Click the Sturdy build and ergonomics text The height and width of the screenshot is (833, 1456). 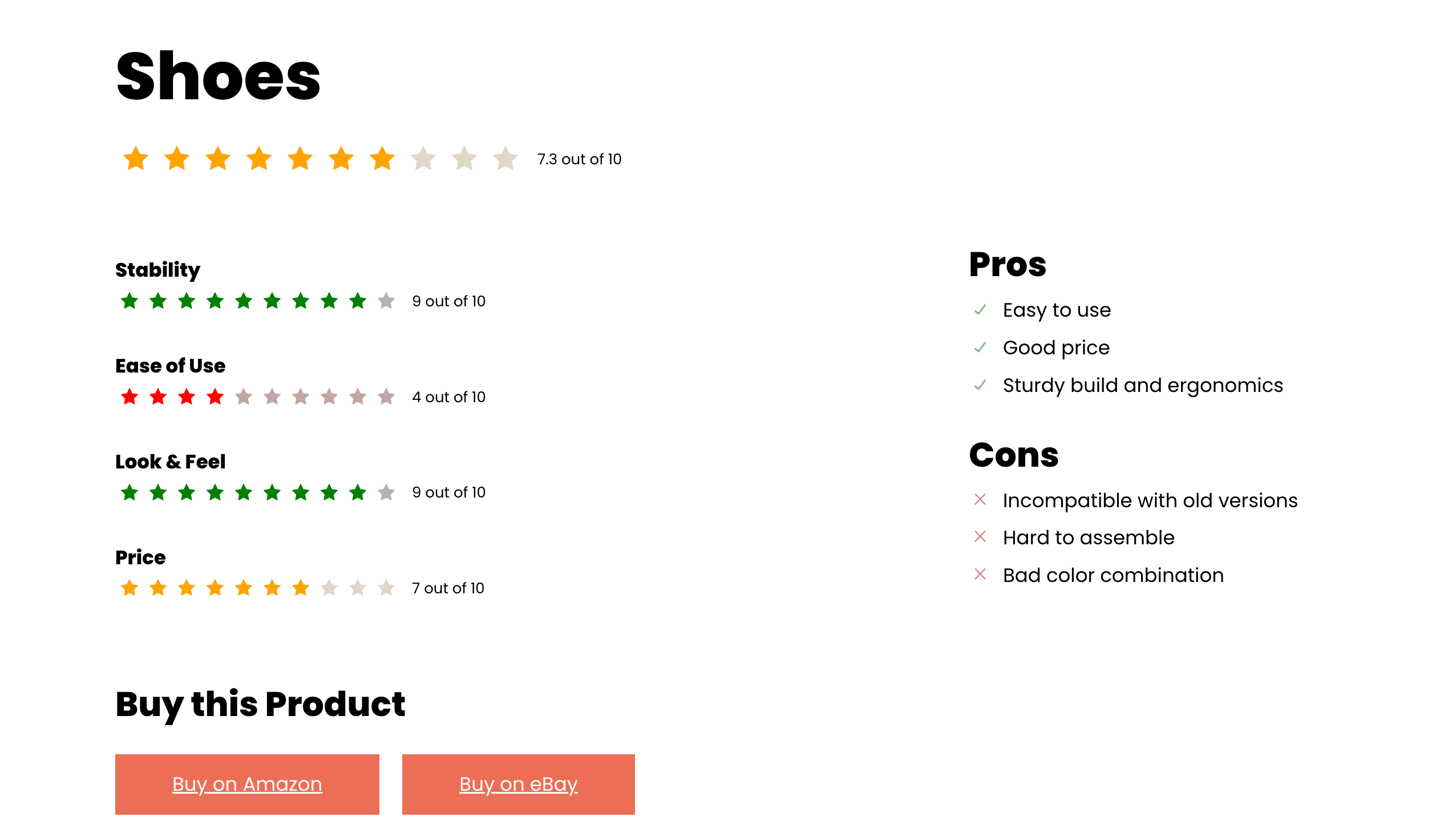coord(1142,386)
